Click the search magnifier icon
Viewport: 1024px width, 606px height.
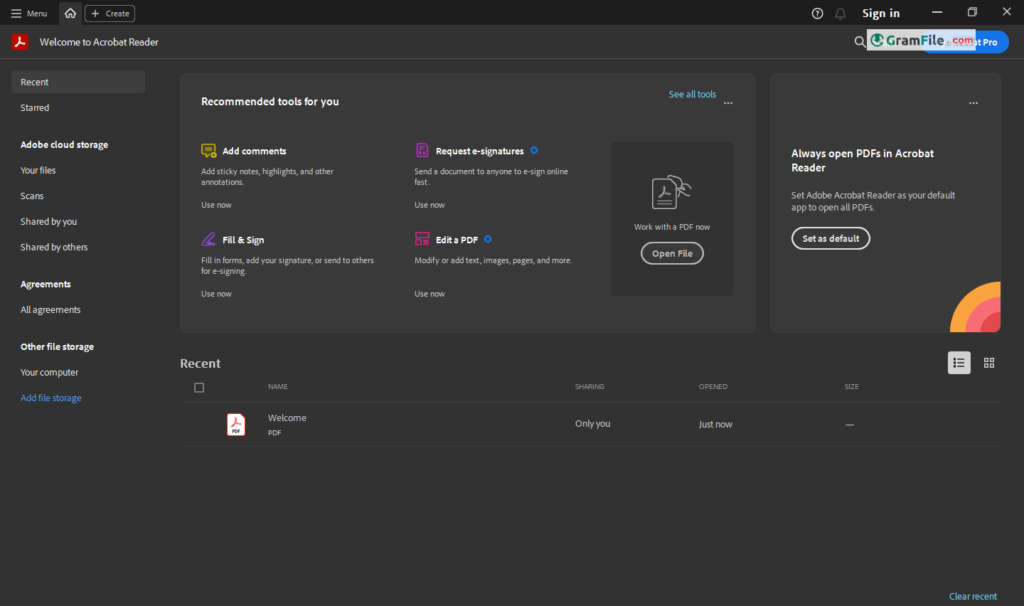click(859, 42)
